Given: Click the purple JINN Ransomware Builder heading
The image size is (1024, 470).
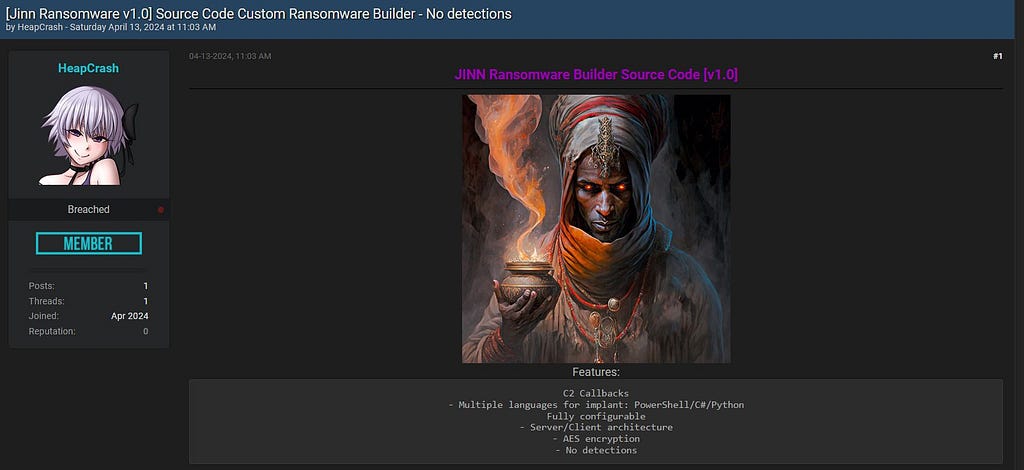Looking at the screenshot, I should tap(596, 74).
